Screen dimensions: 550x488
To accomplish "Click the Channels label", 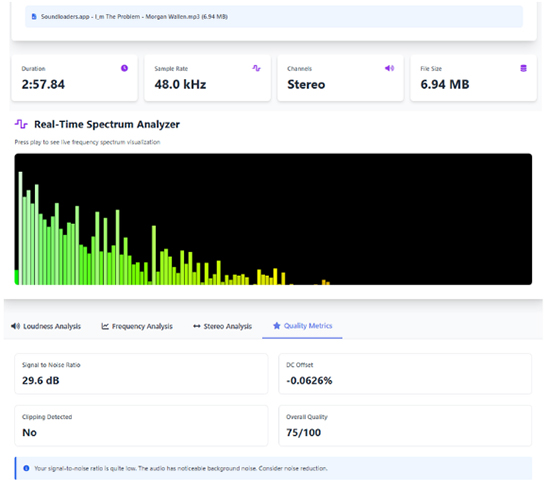I will 300,69.
